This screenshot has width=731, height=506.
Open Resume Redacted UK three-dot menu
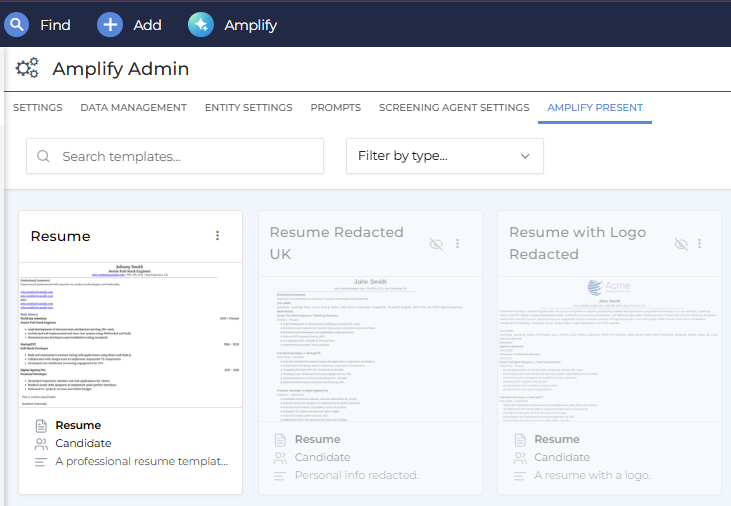coord(458,243)
